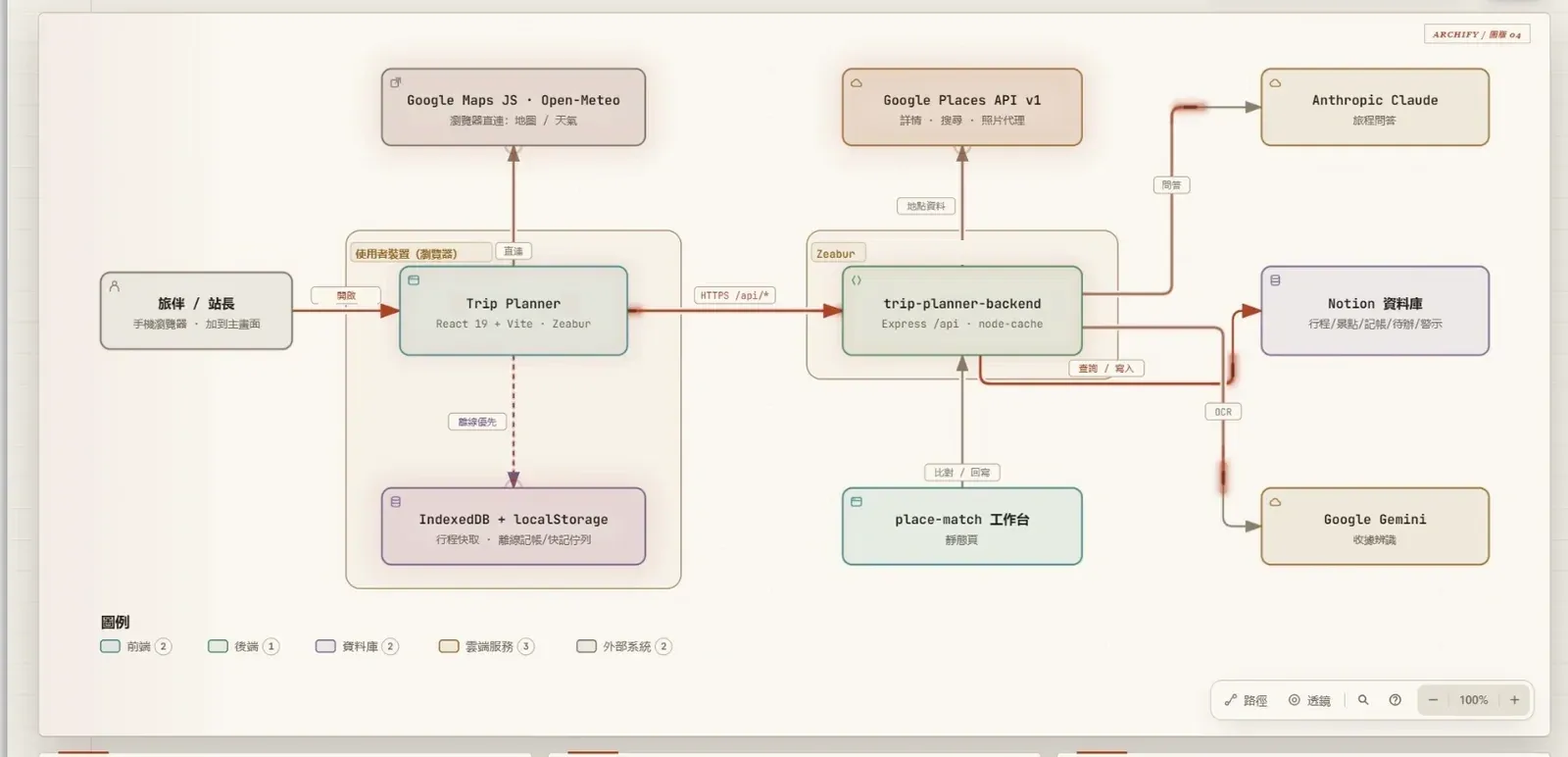The height and width of the screenshot is (757, 1568).
Task: Click the 查詢 / 寫入 edge label
Action: [x=1105, y=369]
